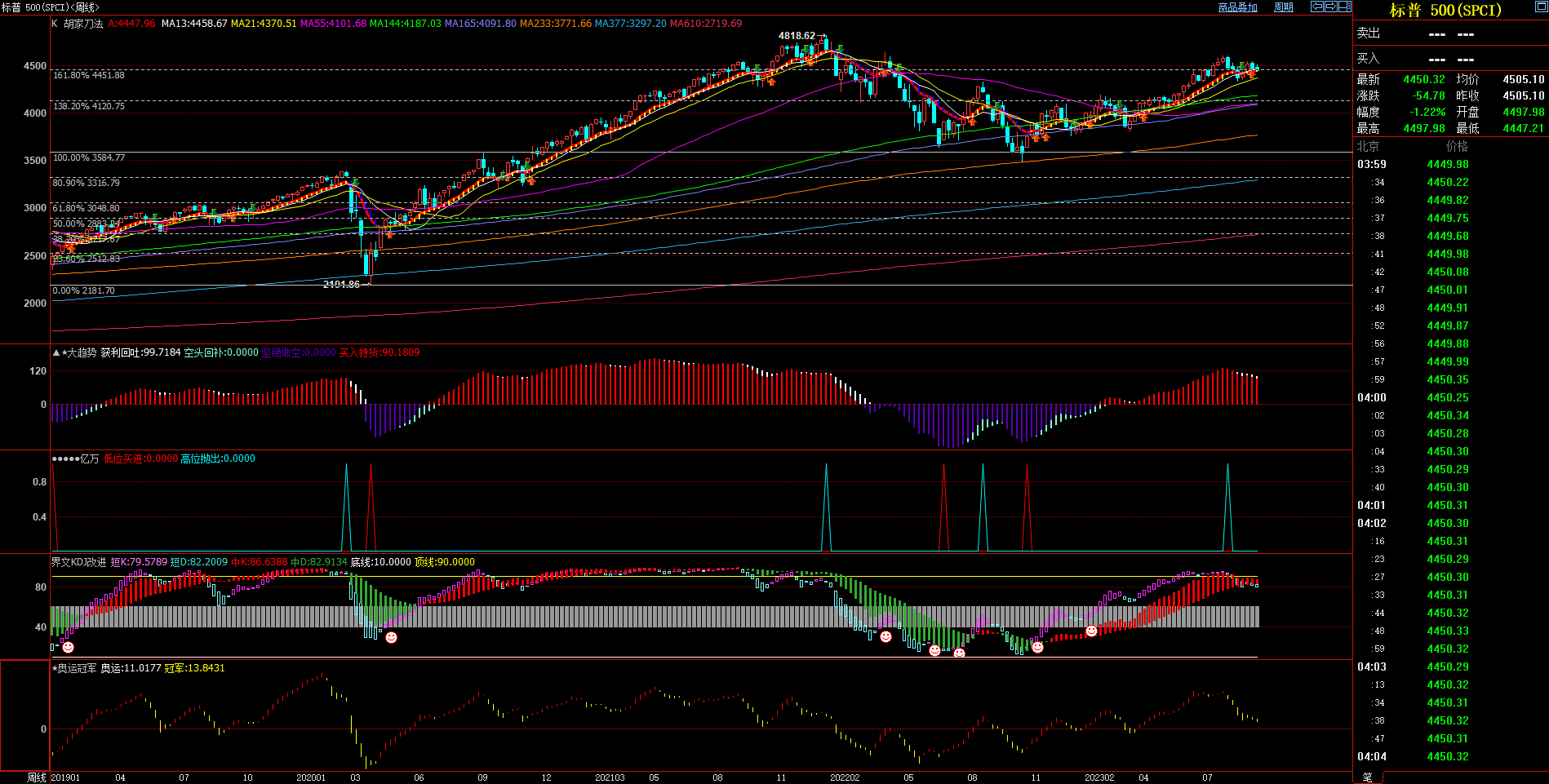Click the 周线 period label at bottom left
Screen dimensions: 1549x784
[x=37, y=777]
